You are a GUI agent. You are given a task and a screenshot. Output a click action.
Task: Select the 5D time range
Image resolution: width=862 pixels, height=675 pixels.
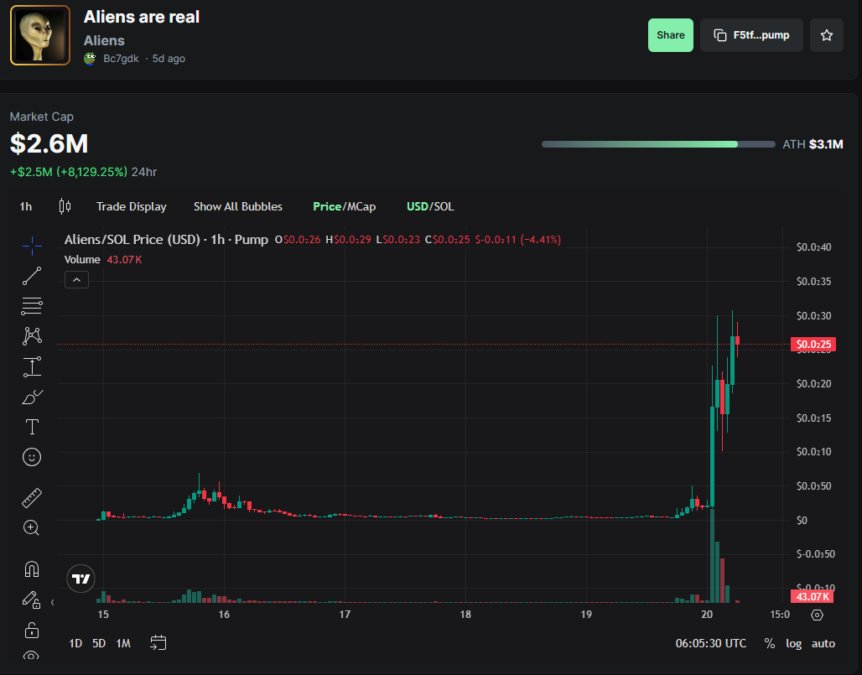(98, 643)
